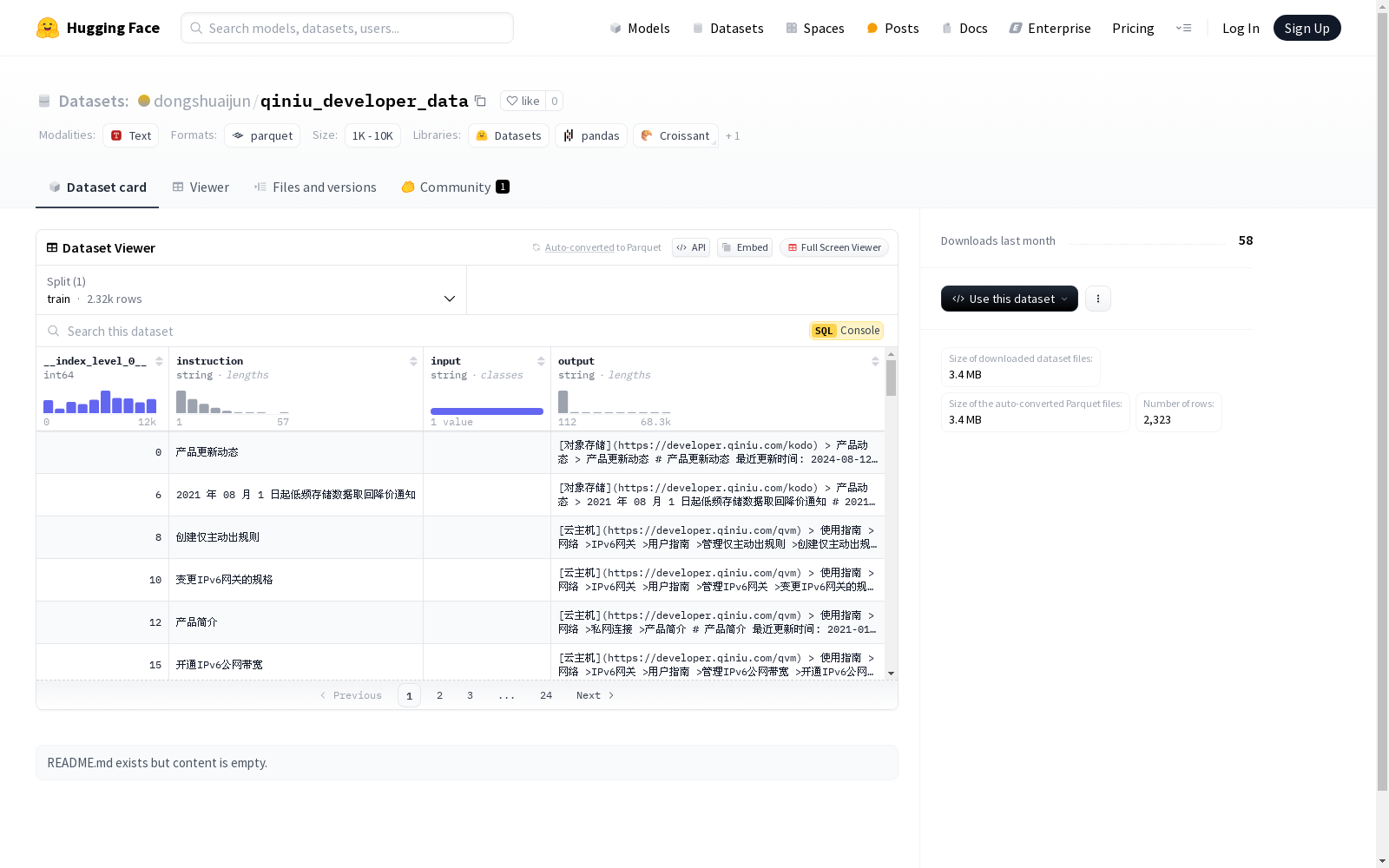
Task: Click the index histogram bars
Action: (x=100, y=402)
